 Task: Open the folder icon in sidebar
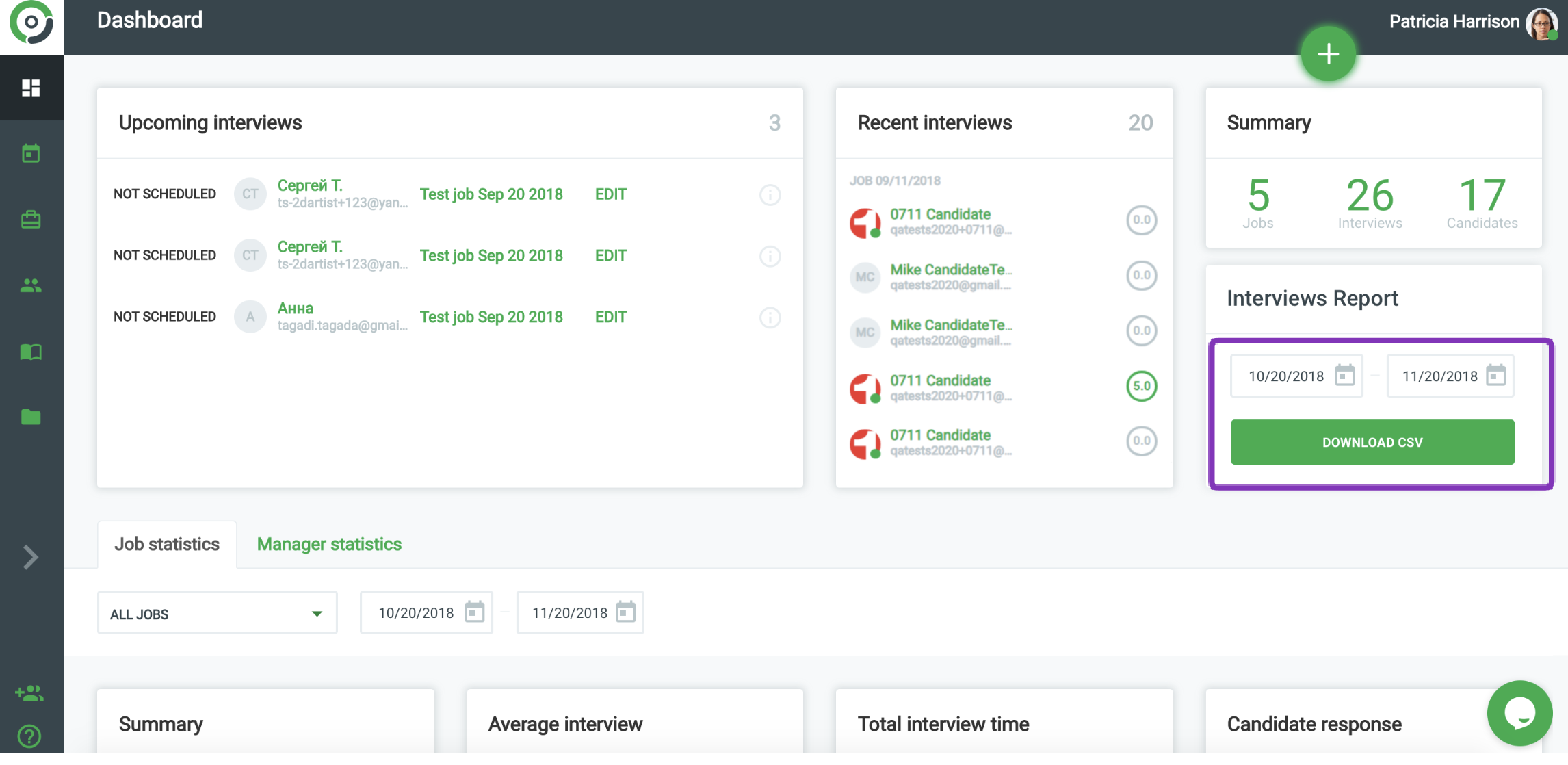tap(31, 417)
